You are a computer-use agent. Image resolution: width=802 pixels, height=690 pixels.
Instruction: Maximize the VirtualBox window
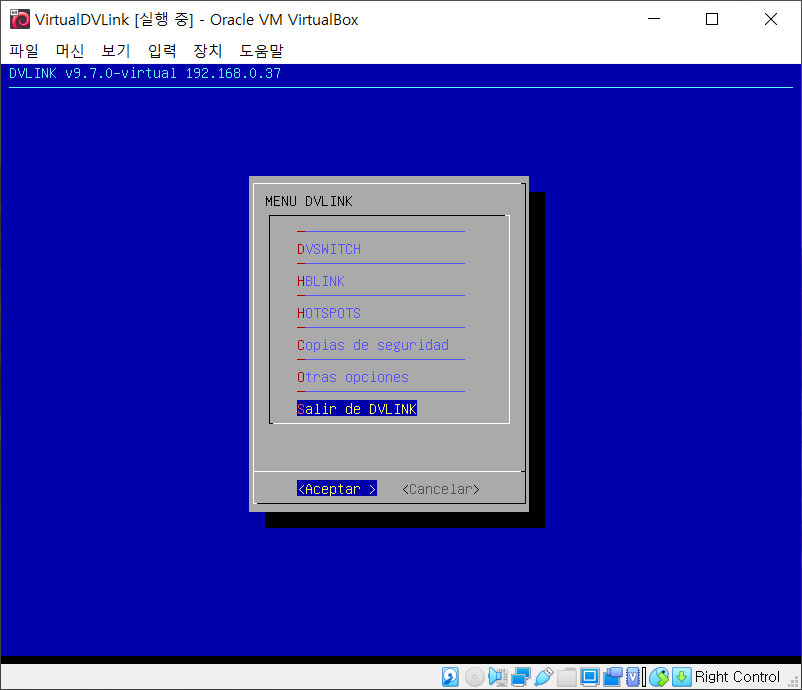[x=712, y=19]
